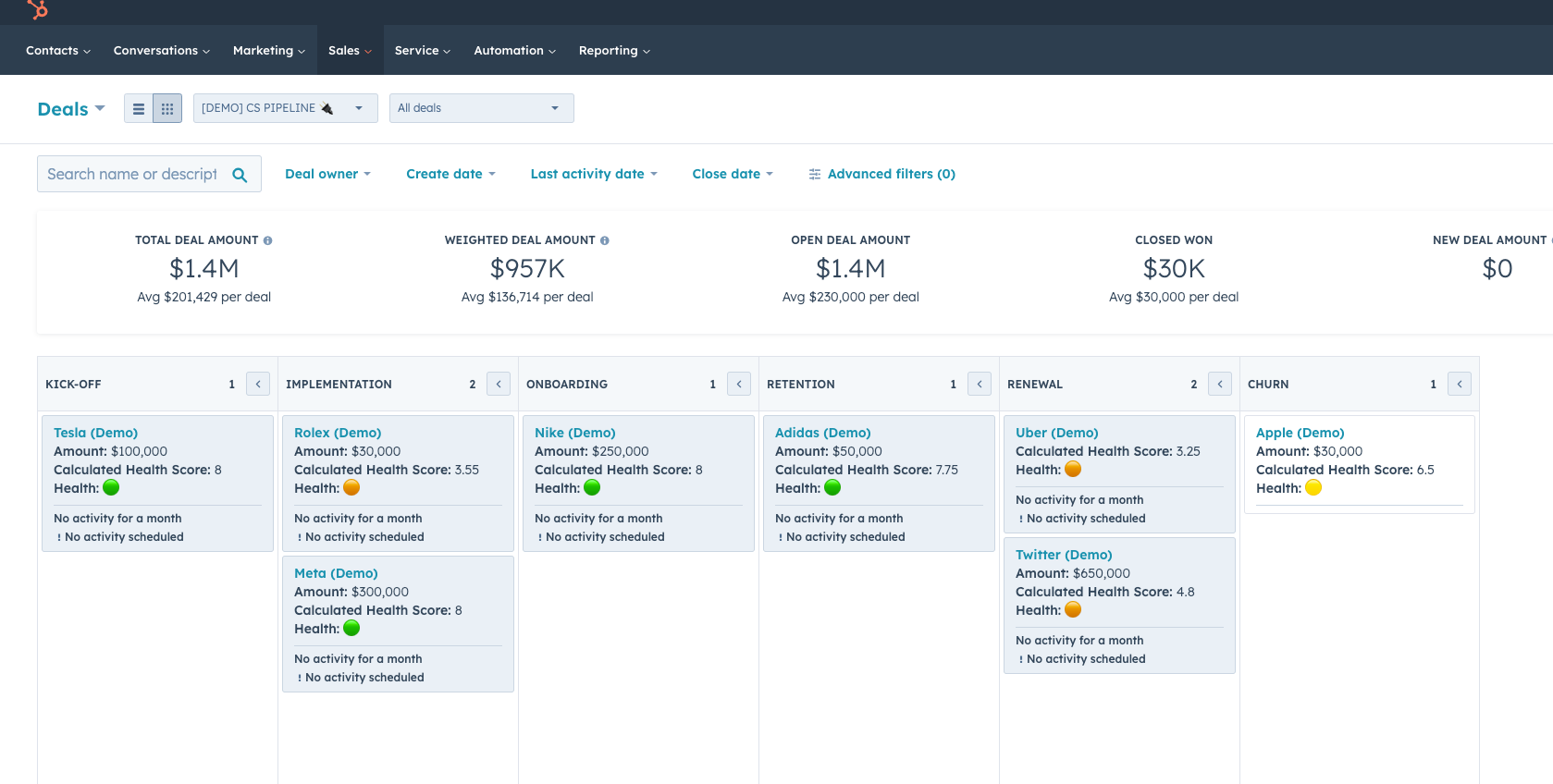Click Tesla green health indicator
This screenshot has height=784, width=1553.
click(111, 487)
